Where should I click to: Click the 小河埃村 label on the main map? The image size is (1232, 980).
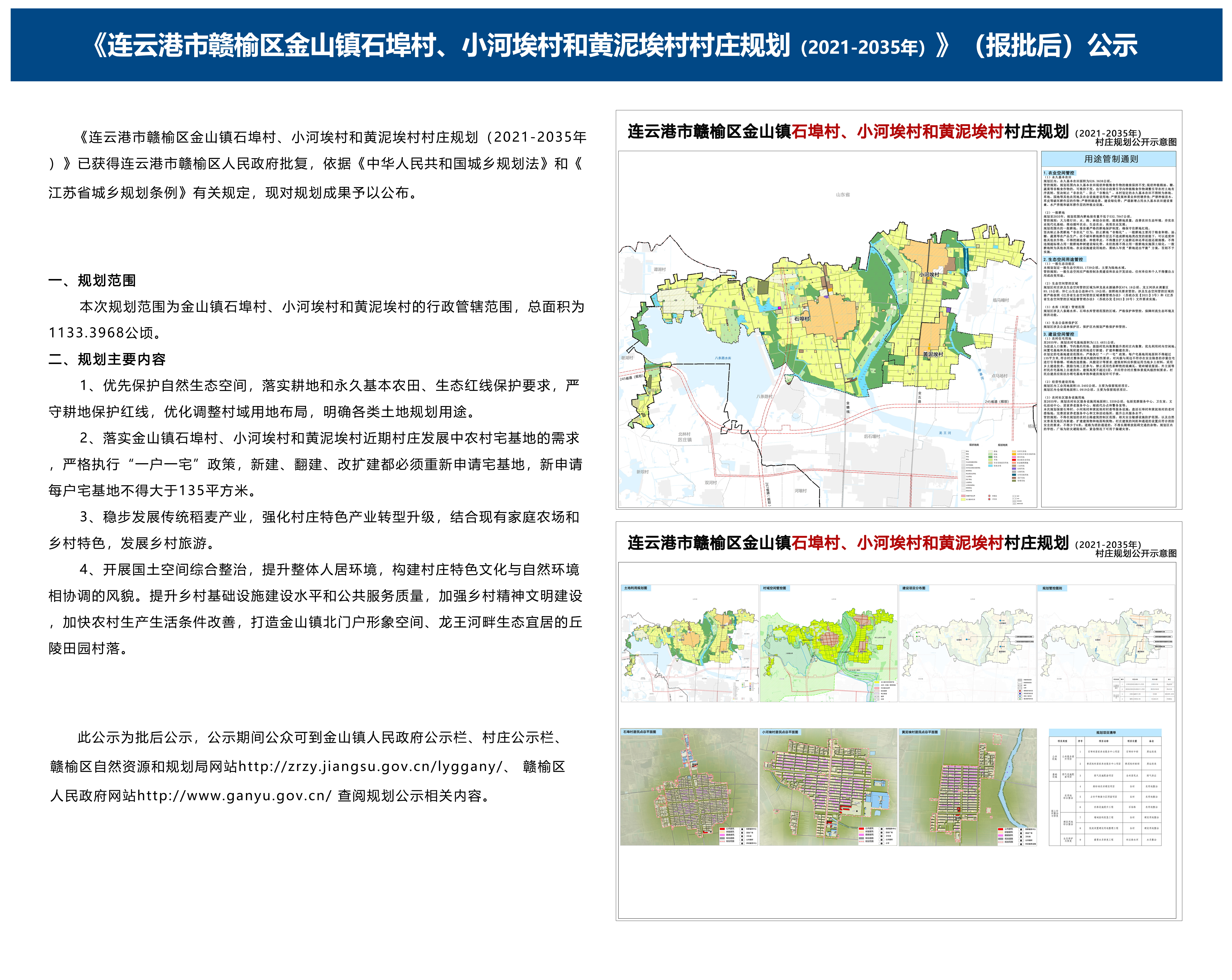[x=929, y=275]
